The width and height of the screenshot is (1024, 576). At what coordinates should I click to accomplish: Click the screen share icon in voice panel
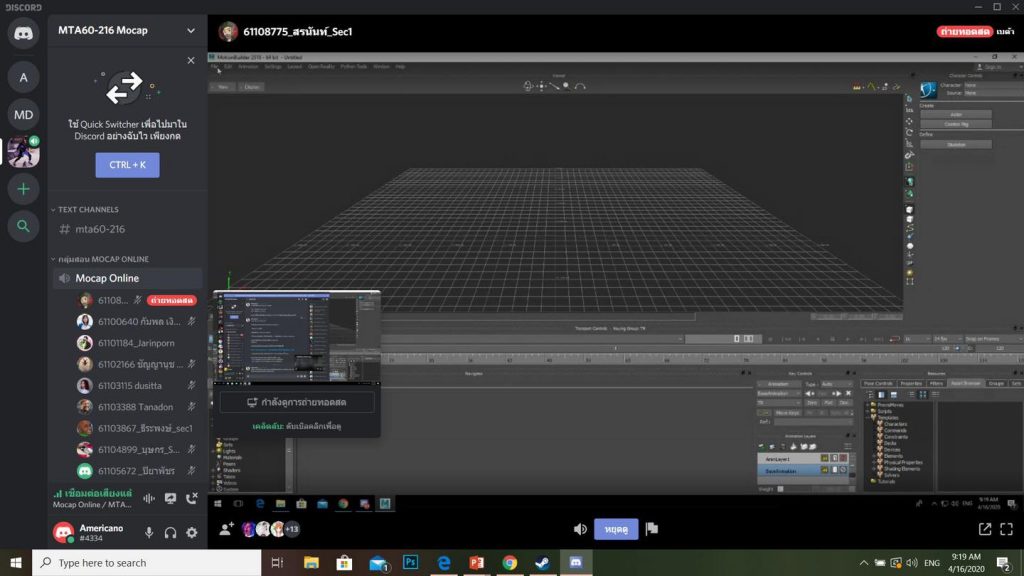tap(170, 498)
